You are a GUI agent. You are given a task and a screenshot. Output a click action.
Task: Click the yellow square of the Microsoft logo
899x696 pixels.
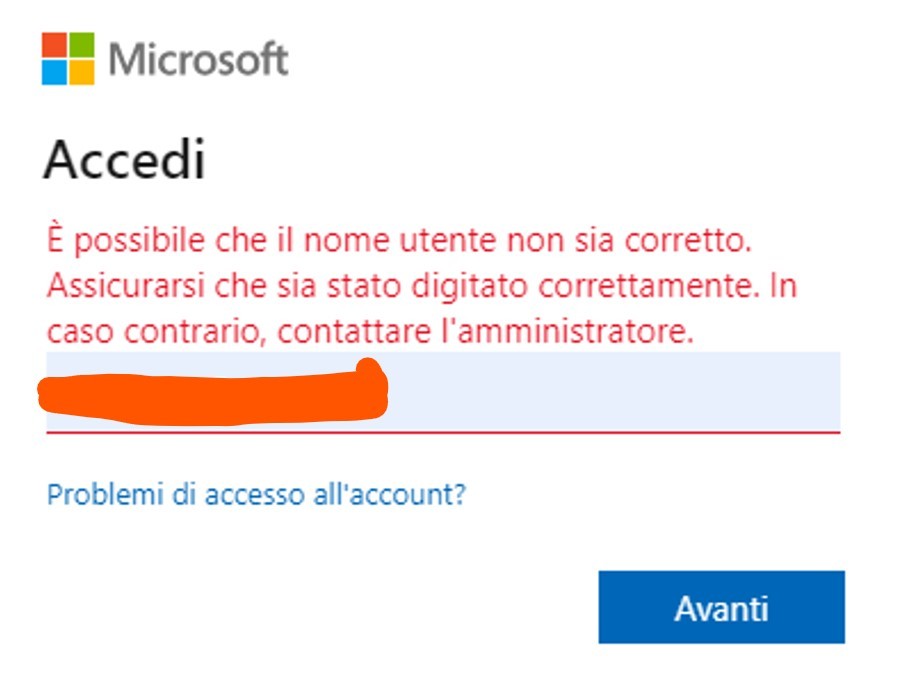82,72
